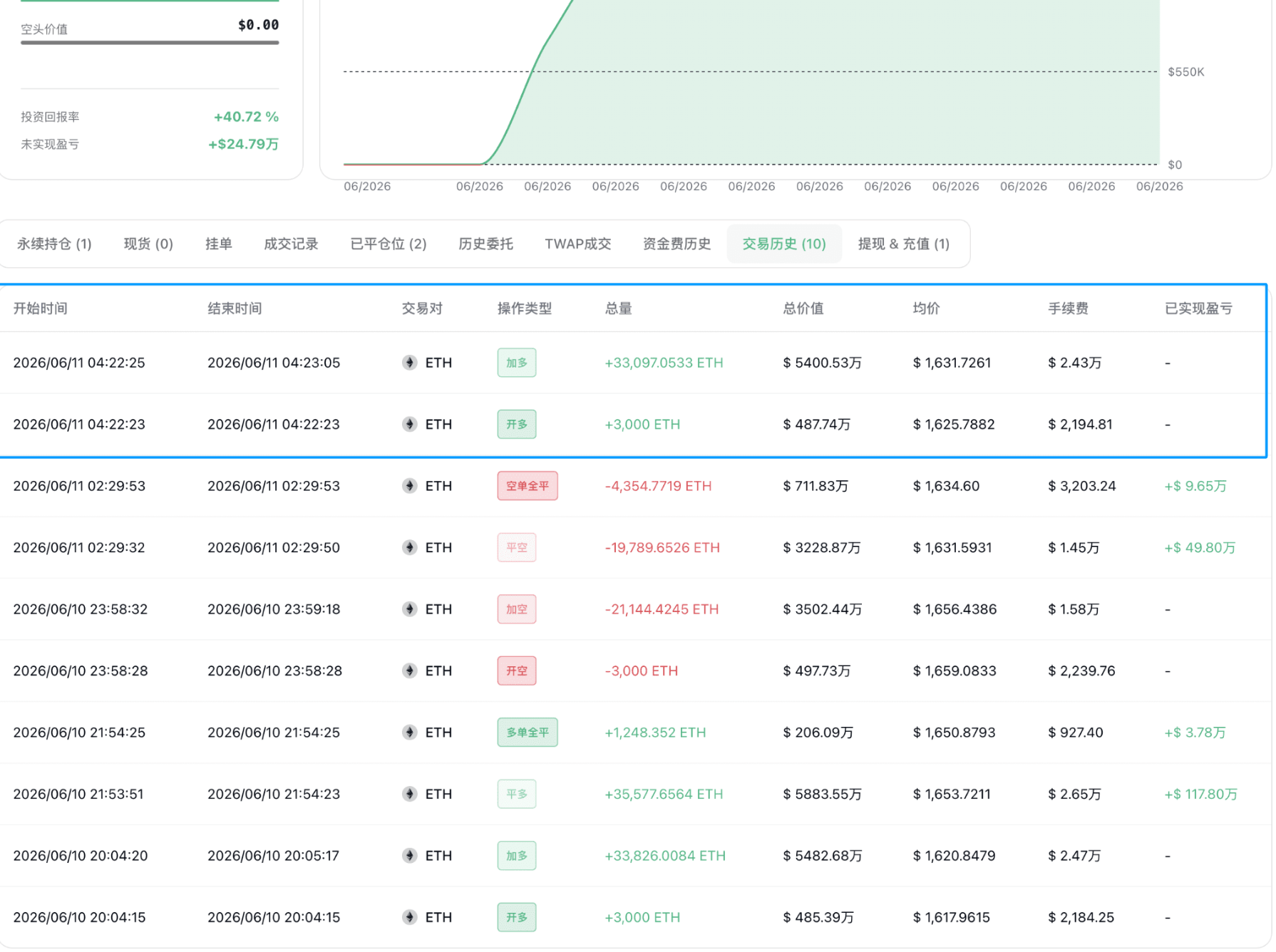Click the $ 5400.53万 total value
1276x952 pixels.
pyautogui.click(x=823, y=363)
